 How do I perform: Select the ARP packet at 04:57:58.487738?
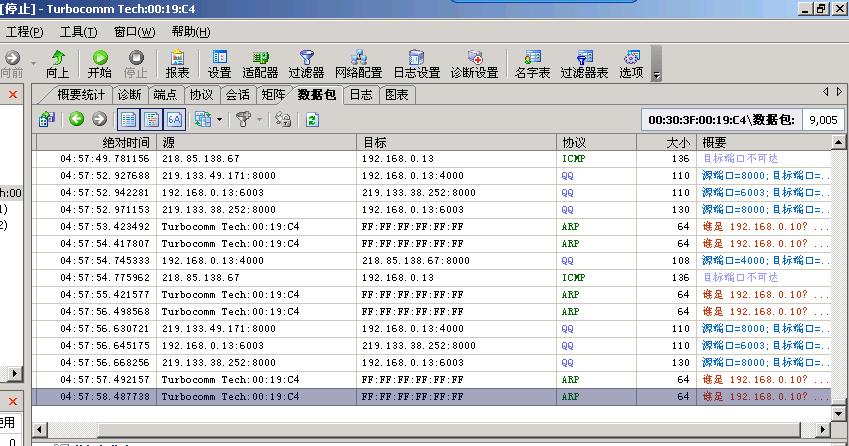tap(431, 397)
